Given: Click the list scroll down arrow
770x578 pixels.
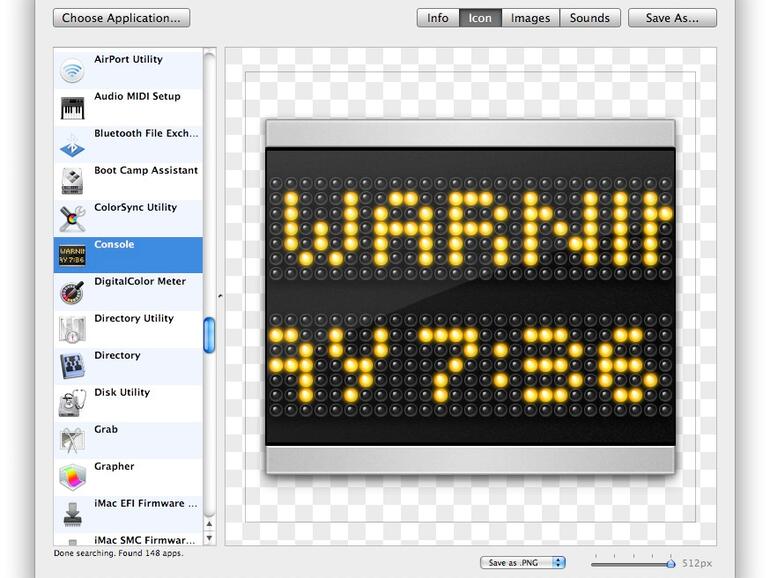Looking at the screenshot, I should [x=210, y=538].
